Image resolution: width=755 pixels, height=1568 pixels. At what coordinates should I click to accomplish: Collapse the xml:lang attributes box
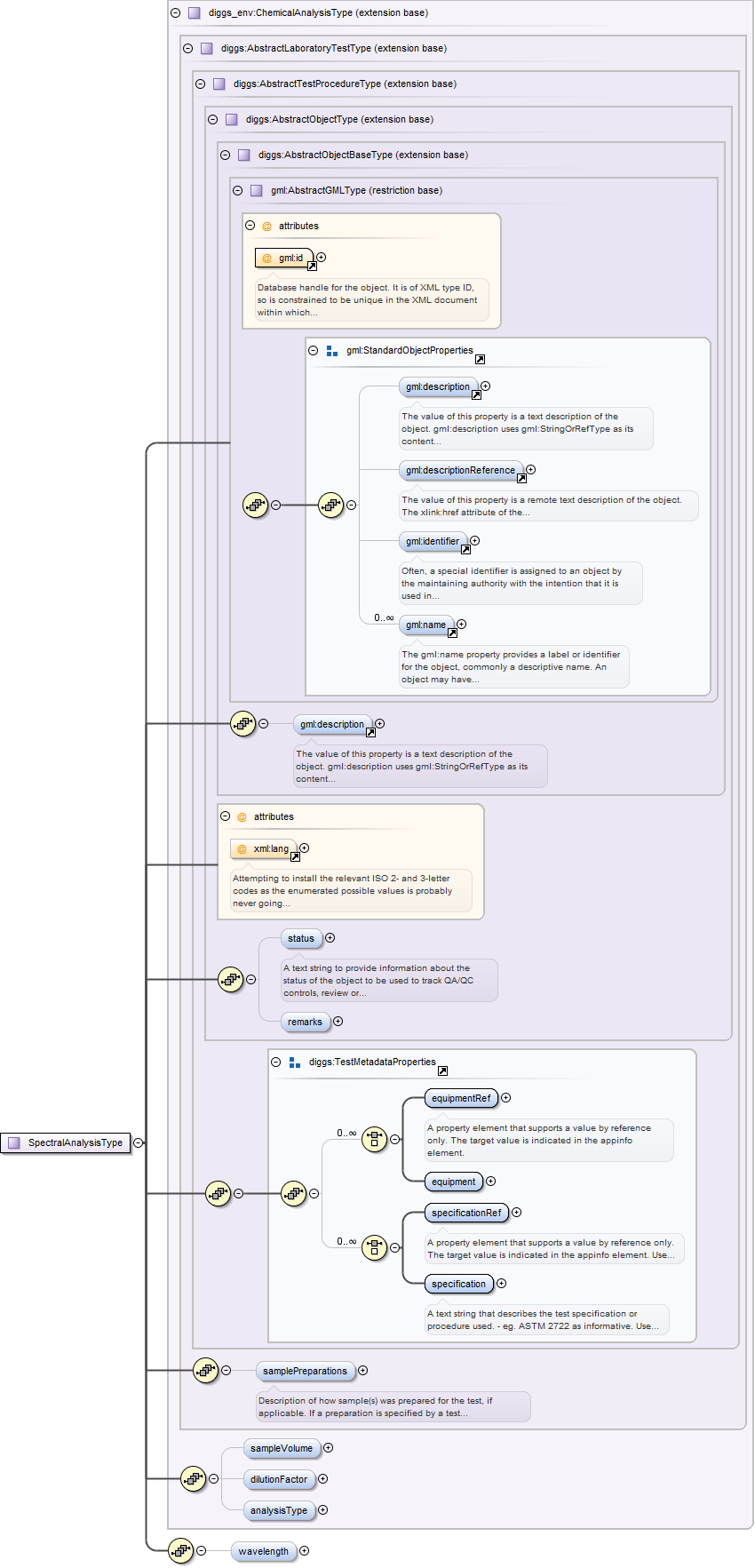[x=225, y=816]
